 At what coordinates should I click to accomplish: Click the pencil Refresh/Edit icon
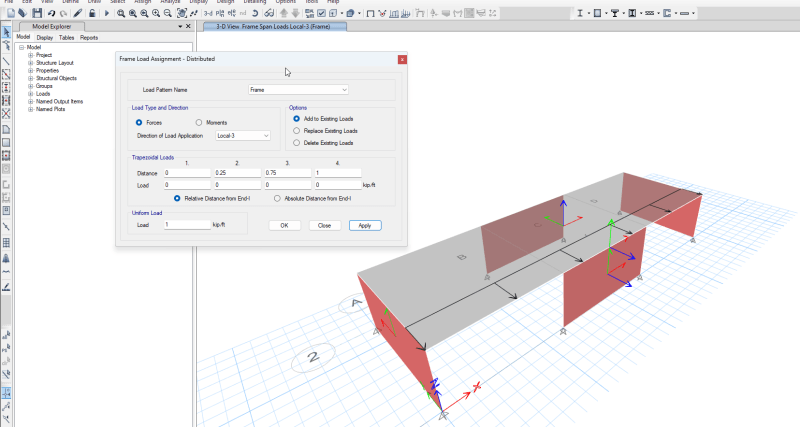pos(78,13)
